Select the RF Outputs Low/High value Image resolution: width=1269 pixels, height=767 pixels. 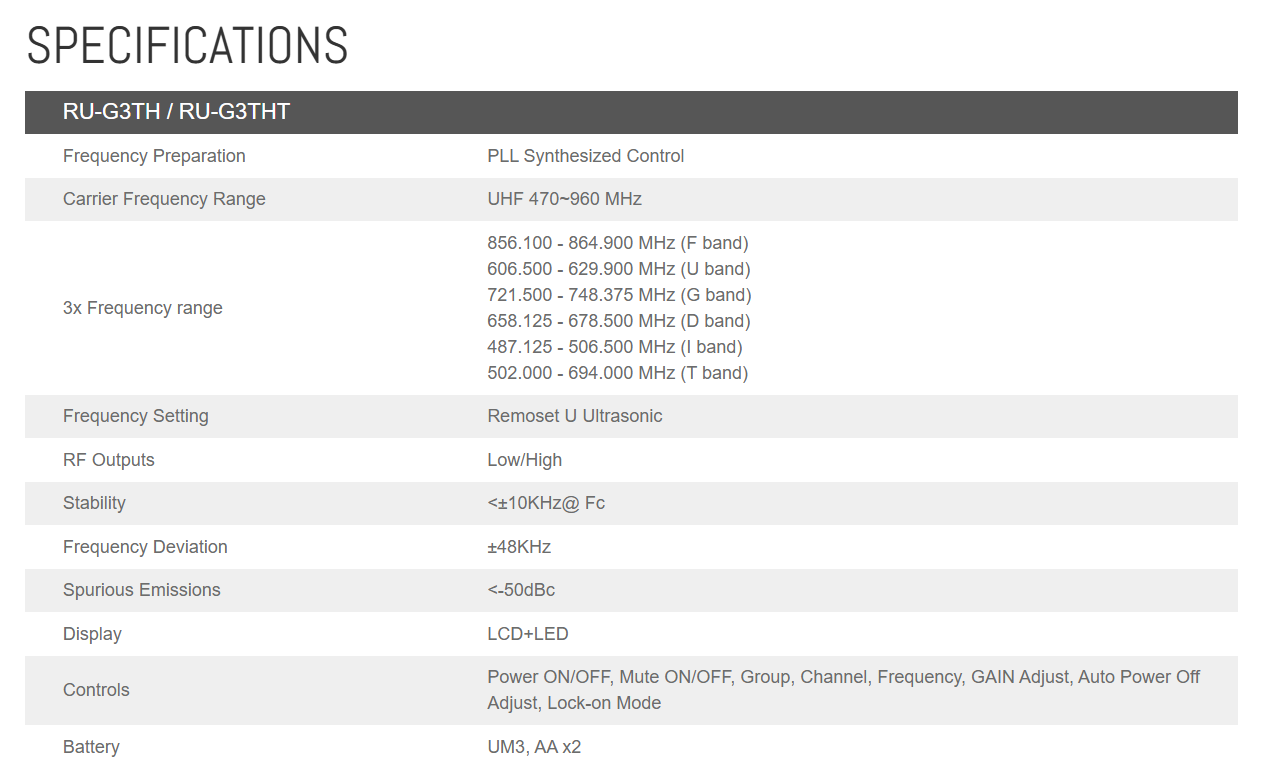tap(524, 460)
